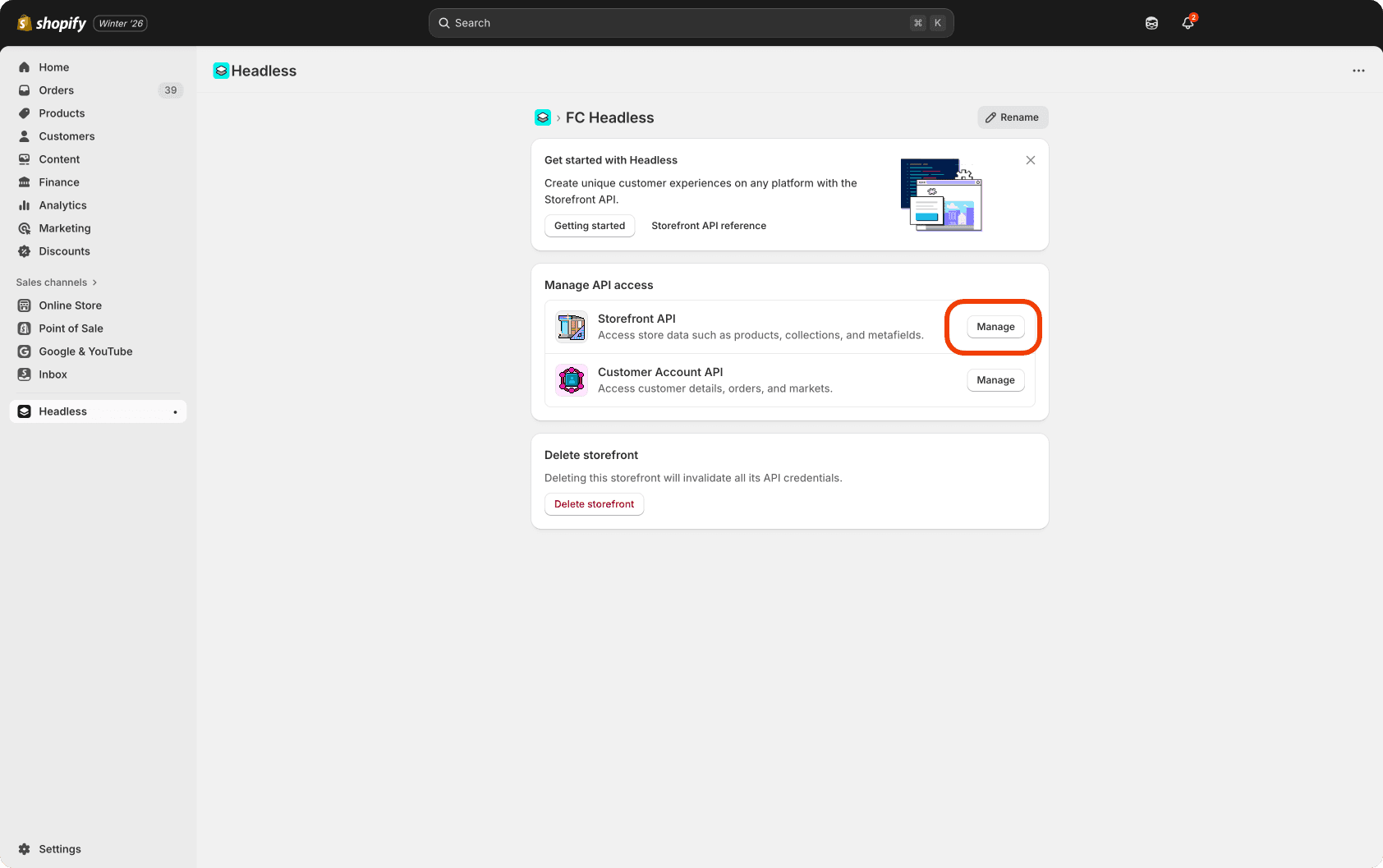Click the Analytics bar chart icon

point(25,205)
